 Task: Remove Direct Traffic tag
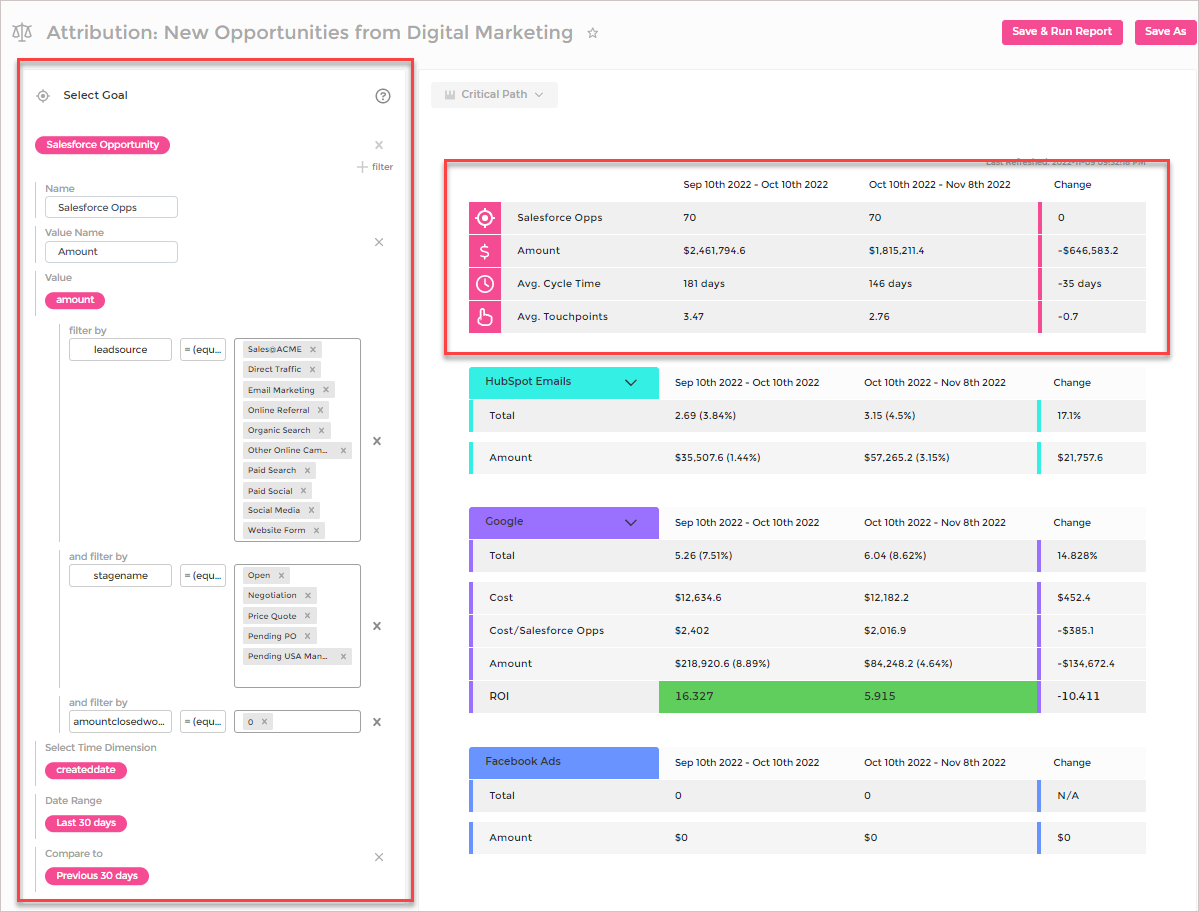[x=312, y=369]
